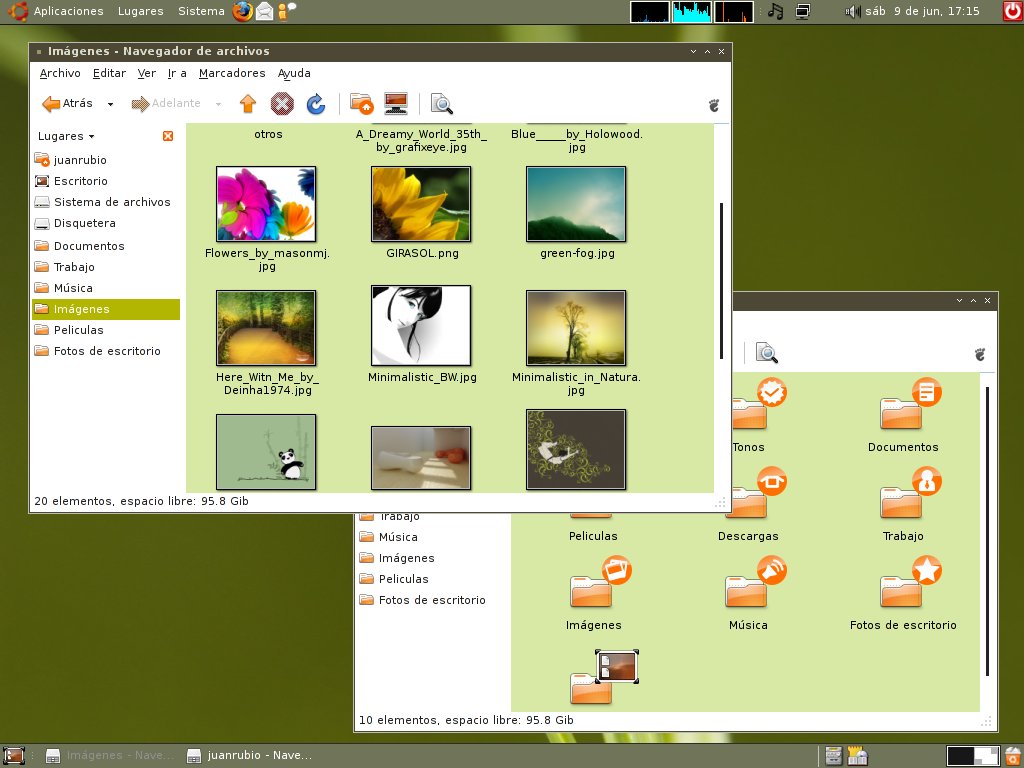The width and height of the screenshot is (1024, 768).
Task: Click the red power button icon
Action: (1013, 11)
